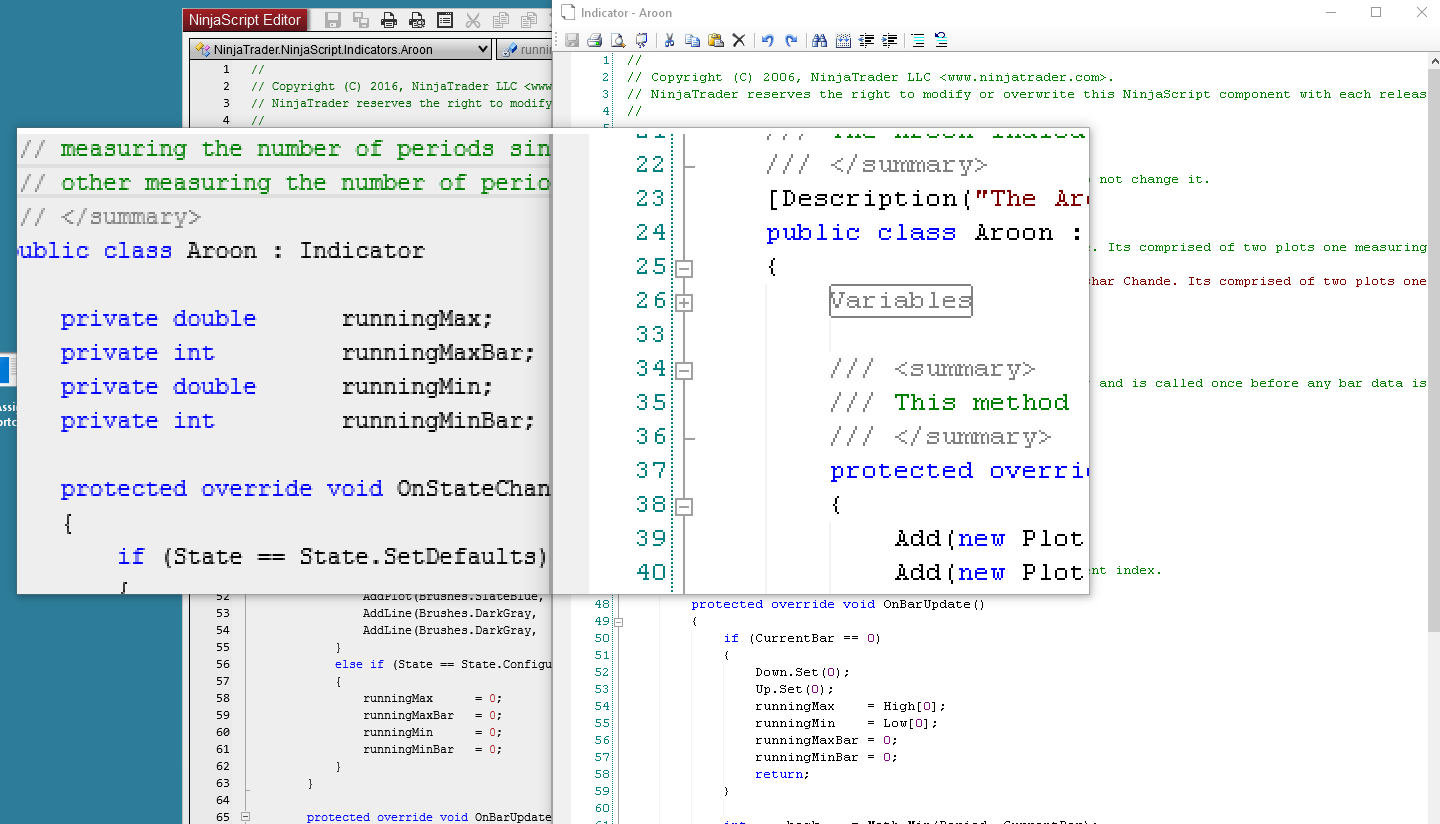Image resolution: width=1440 pixels, height=824 pixels.
Task: Click the Save All icon in NinjaScript Editor
Action: [x=361, y=20]
